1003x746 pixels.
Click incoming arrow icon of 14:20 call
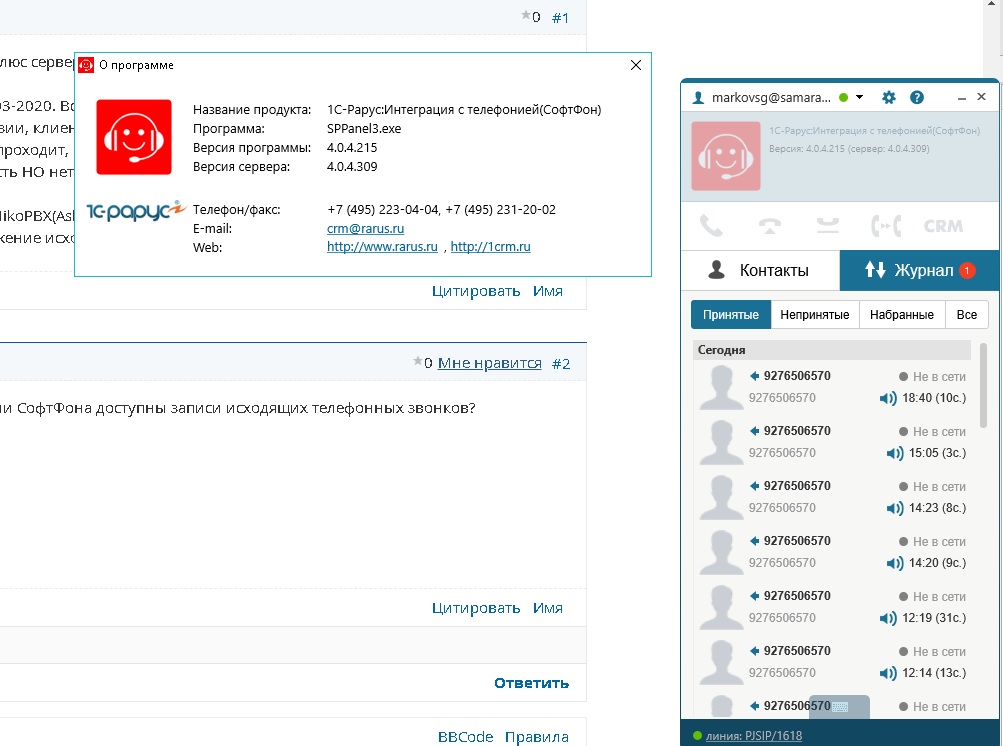pos(754,541)
